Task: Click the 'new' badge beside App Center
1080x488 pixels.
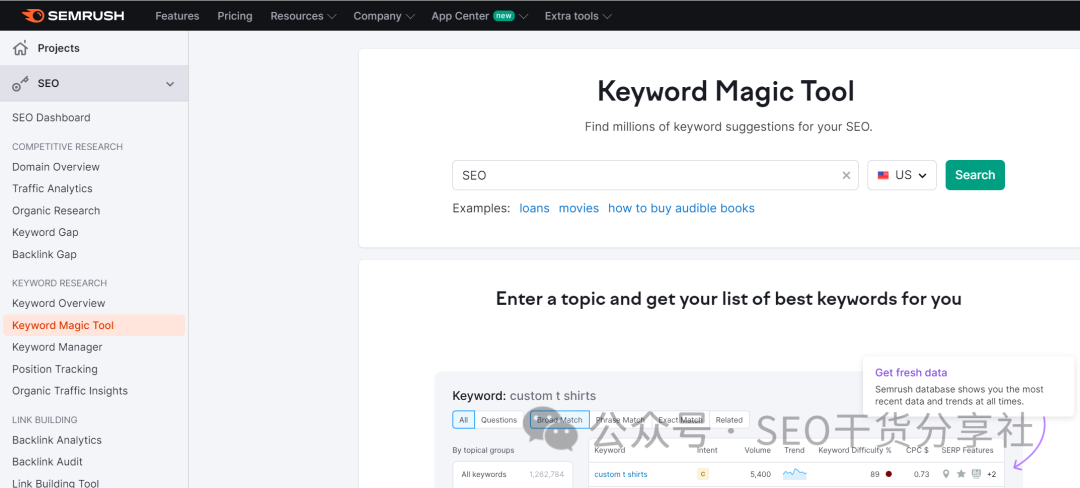Action: tap(503, 16)
